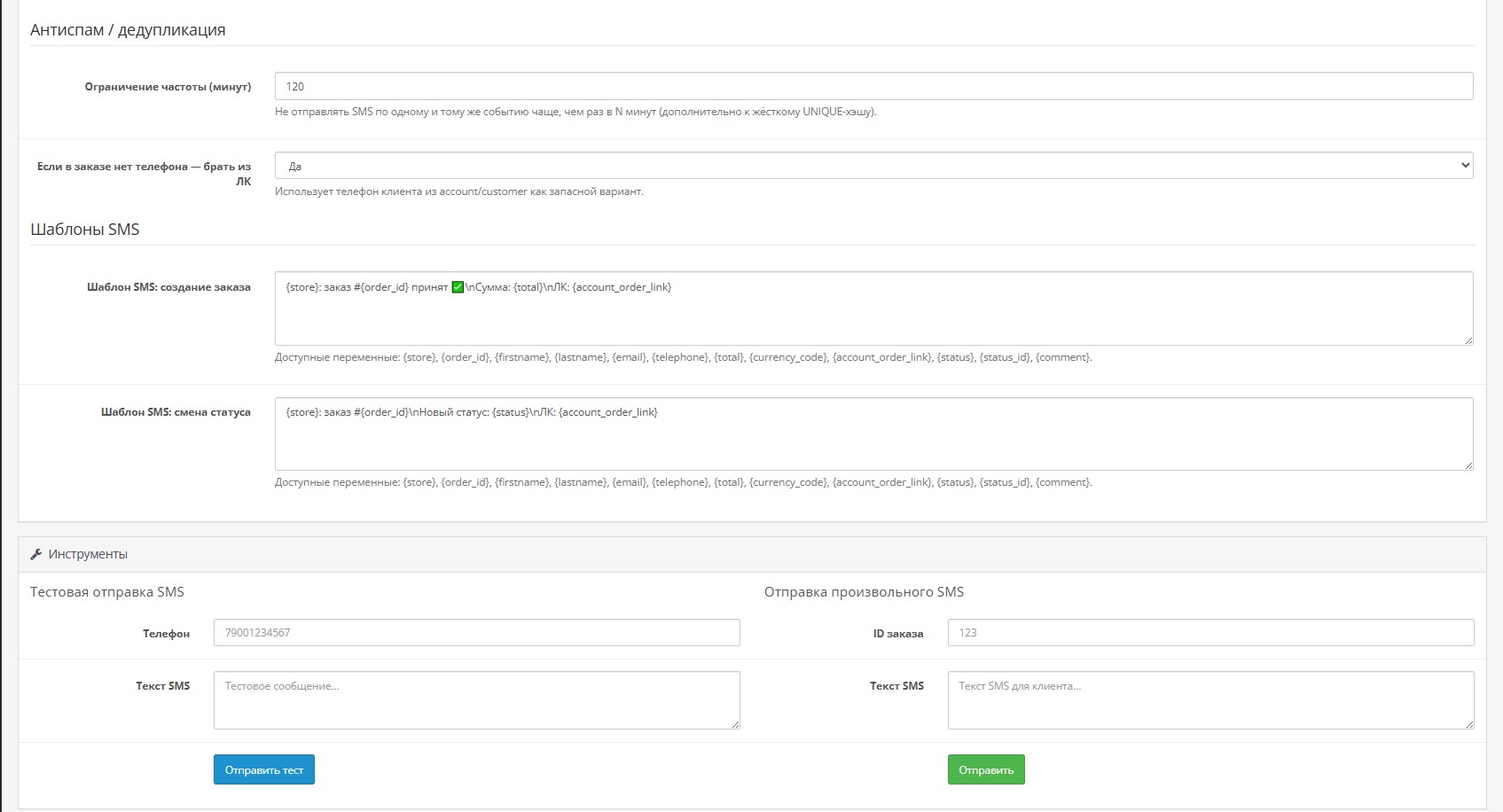
Task: Click the Шаблон SMS: смена статуса label
Action: (x=176, y=412)
